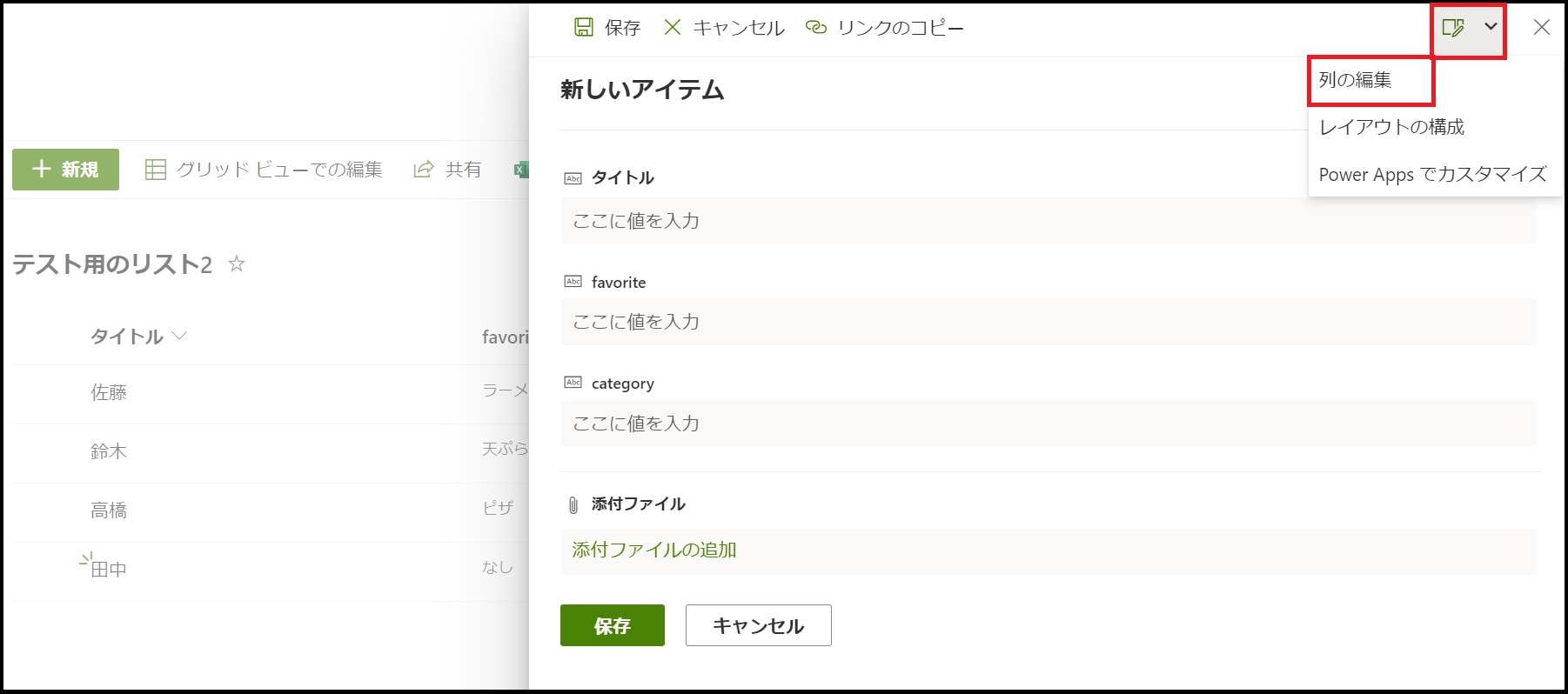Expand the edit form dropdown chevron

point(1491,27)
